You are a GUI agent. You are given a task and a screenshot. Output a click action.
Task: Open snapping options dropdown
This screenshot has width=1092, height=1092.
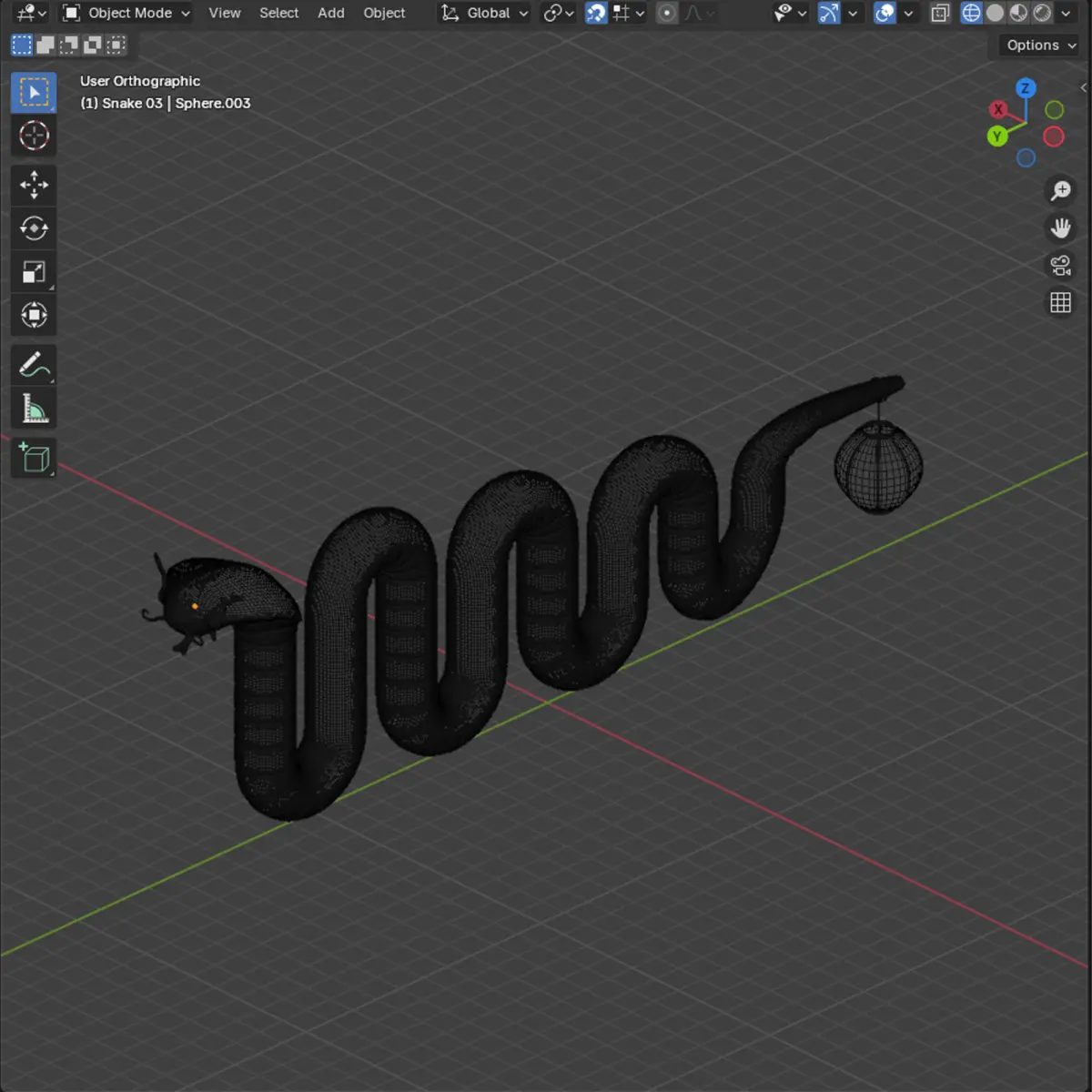[x=629, y=13]
